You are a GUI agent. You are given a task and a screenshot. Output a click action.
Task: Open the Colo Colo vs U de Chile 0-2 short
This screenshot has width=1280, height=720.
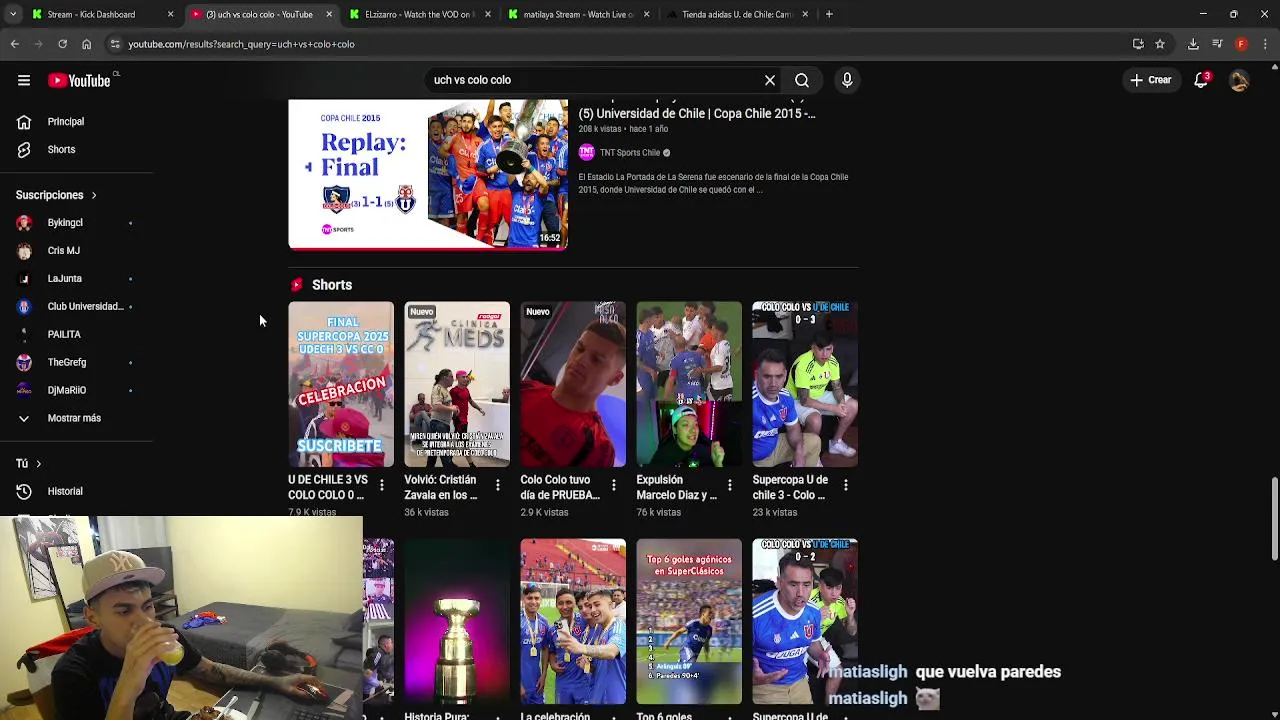805,622
